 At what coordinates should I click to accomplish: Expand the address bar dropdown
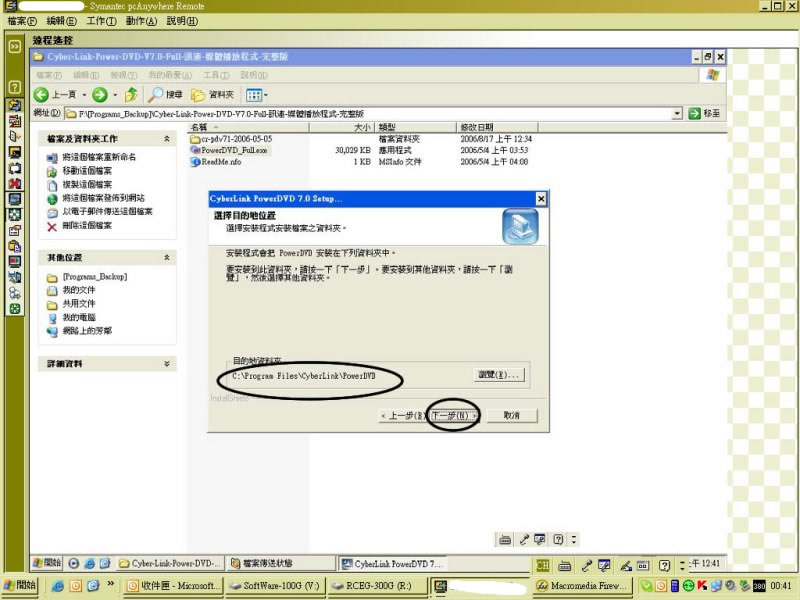click(x=677, y=113)
